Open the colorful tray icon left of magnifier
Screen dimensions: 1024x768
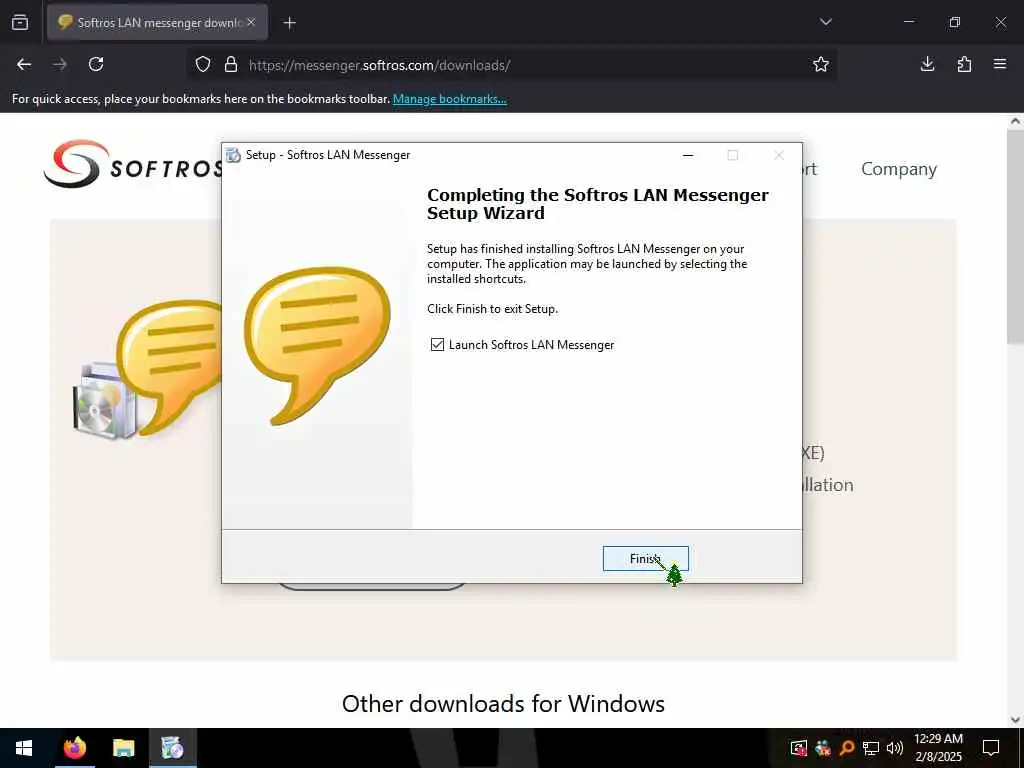pyautogui.click(x=823, y=748)
